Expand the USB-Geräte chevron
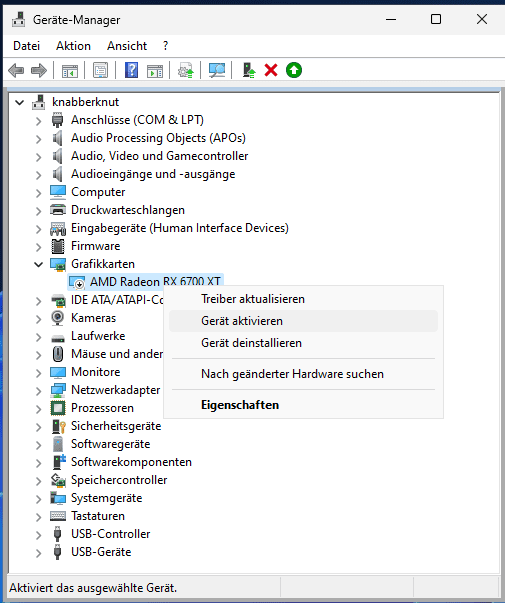The width and height of the screenshot is (505, 603). click(x=38, y=553)
